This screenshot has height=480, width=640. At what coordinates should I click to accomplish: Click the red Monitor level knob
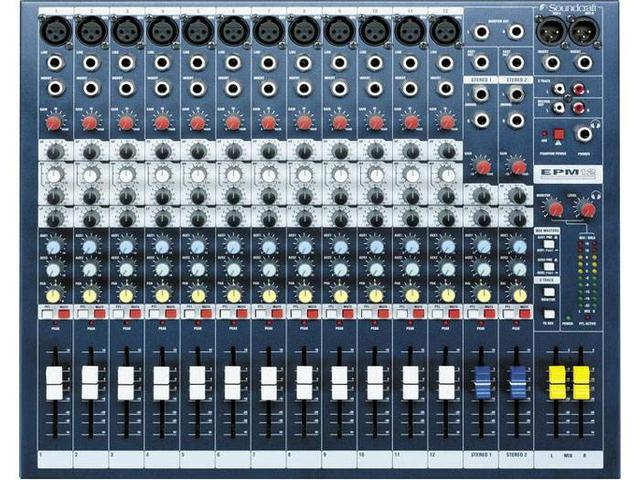(553, 209)
